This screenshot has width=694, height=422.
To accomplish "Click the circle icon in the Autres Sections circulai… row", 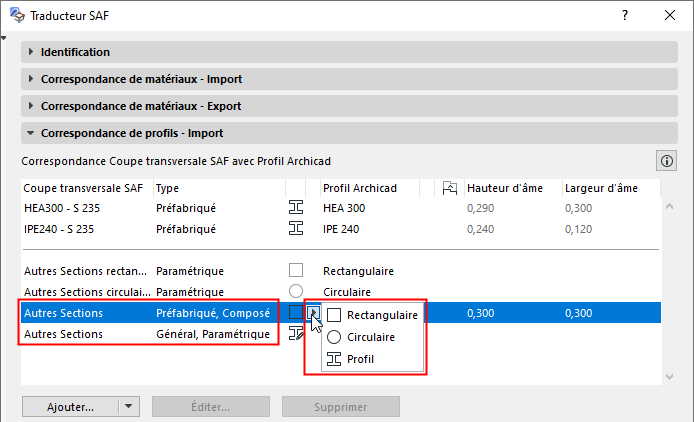I will pyautogui.click(x=296, y=291).
